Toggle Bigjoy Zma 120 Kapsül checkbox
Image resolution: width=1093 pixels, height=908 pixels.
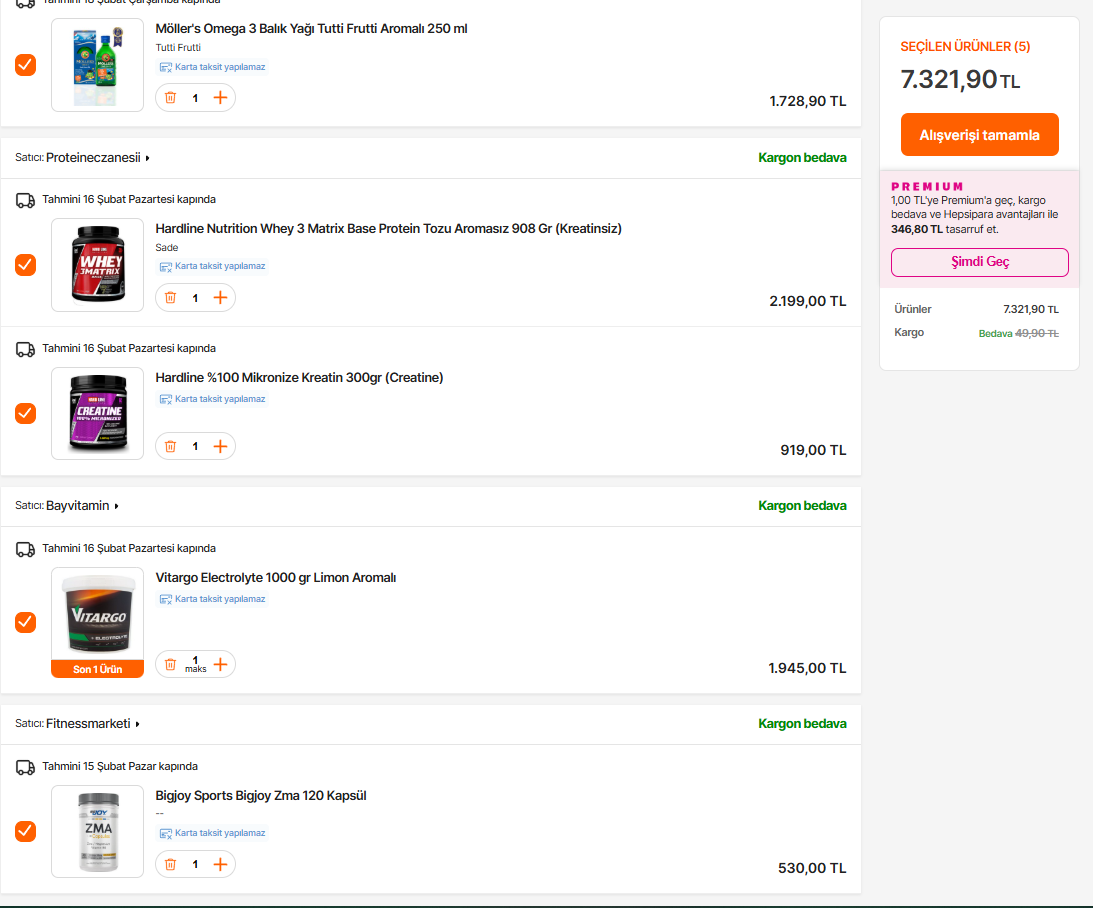click(x=26, y=831)
